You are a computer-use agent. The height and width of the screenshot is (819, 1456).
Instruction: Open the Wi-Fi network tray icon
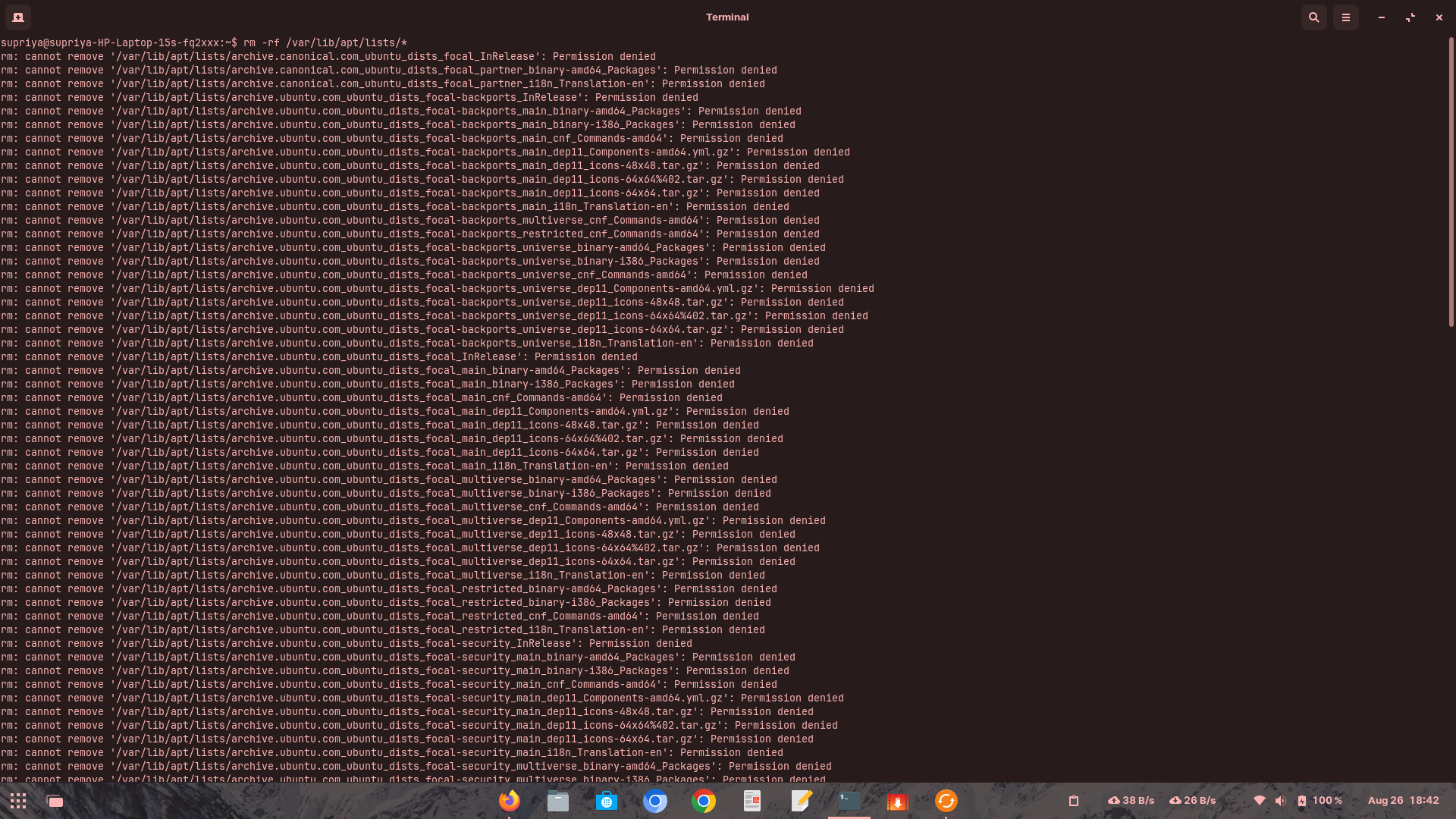[1260, 801]
